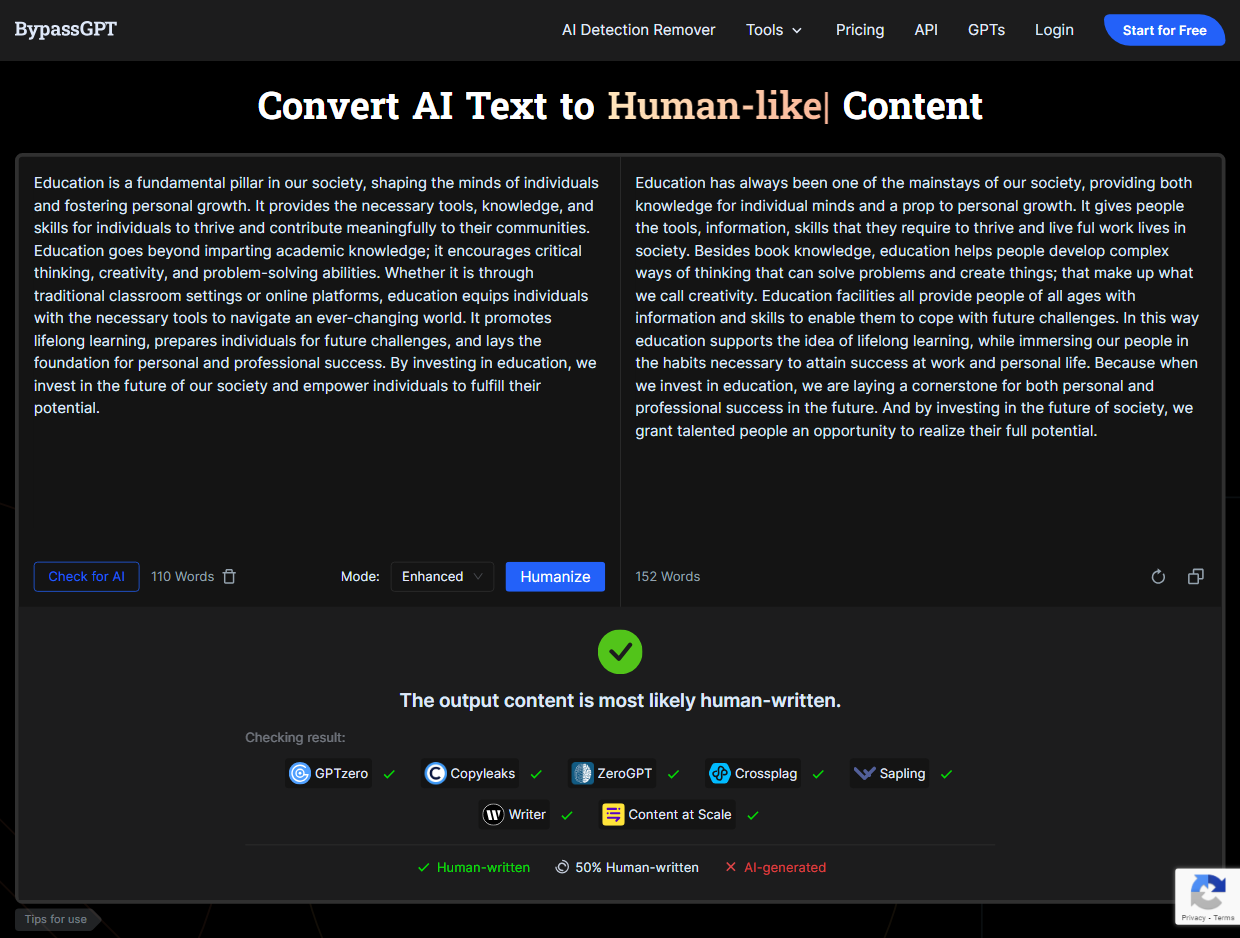Click the Check for AI button
Image resolution: width=1240 pixels, height=938 pixels.
coord(87,576)
